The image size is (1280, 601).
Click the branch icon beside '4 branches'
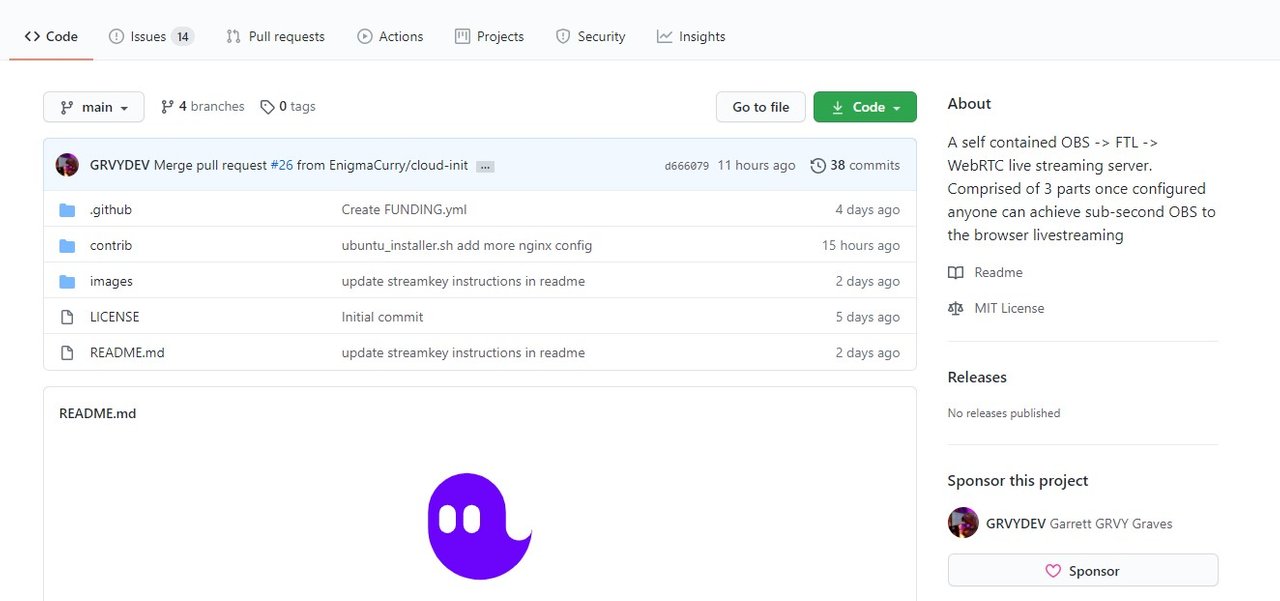click(x=168, y=107)
